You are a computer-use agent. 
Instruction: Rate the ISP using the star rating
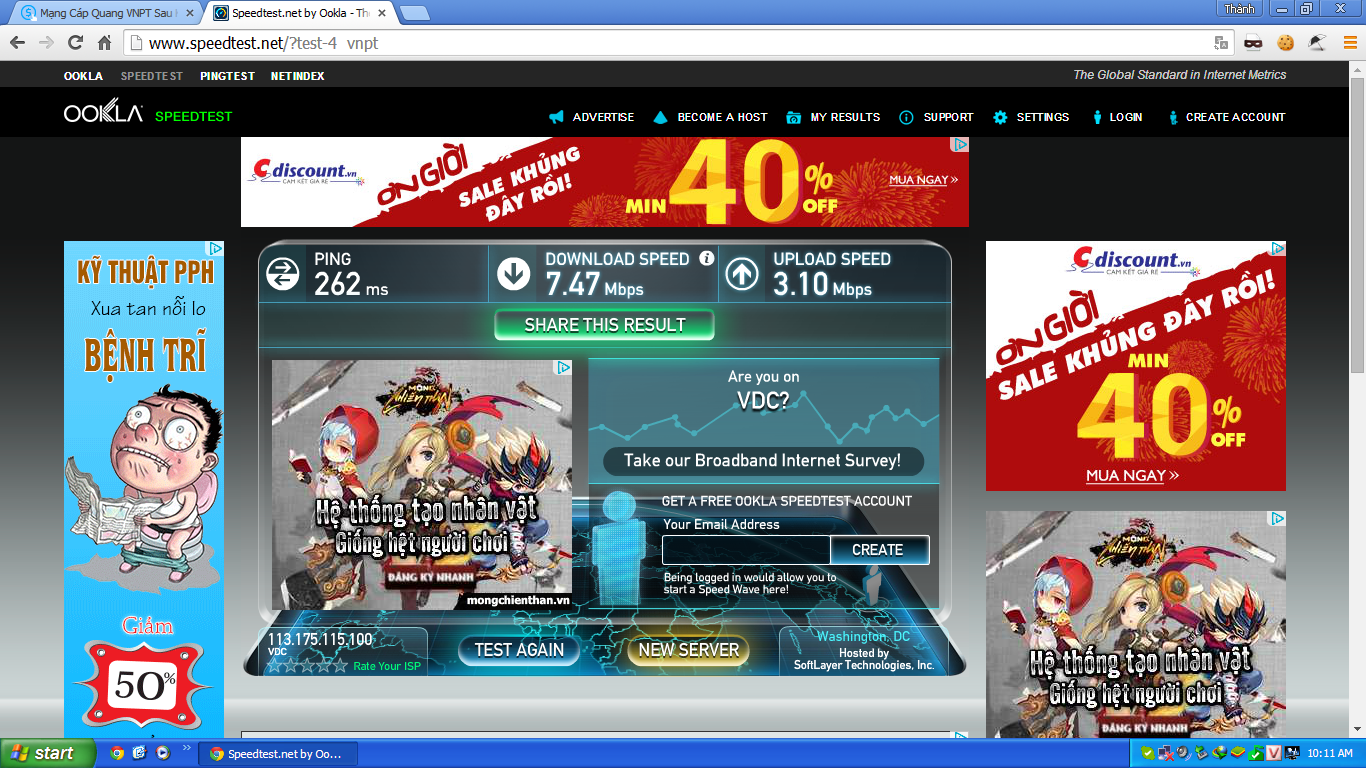[307, 665]
